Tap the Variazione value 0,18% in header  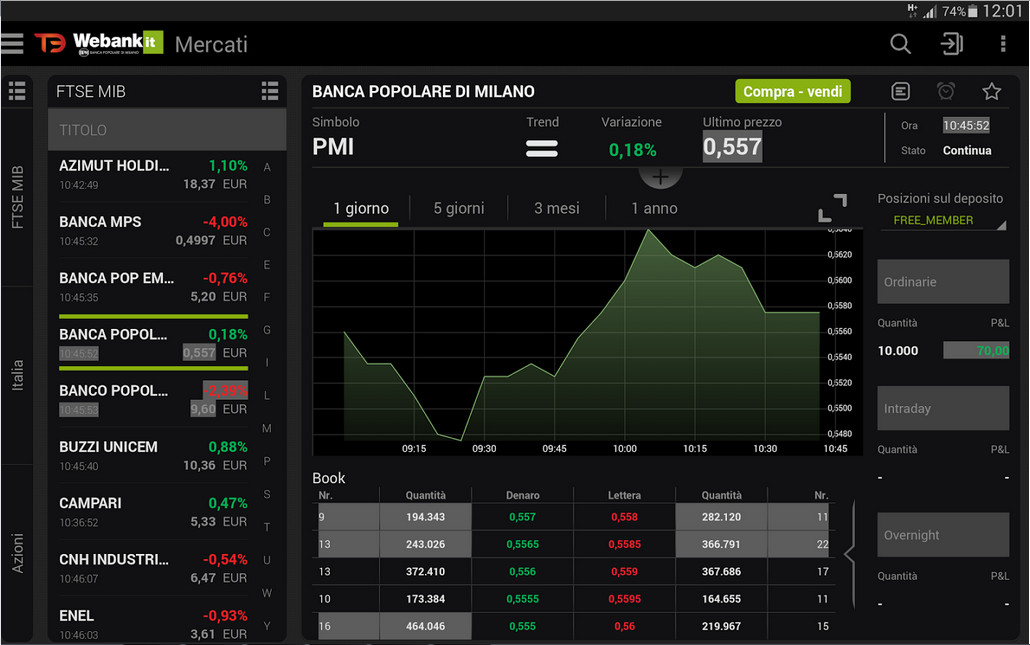(632, 150)
